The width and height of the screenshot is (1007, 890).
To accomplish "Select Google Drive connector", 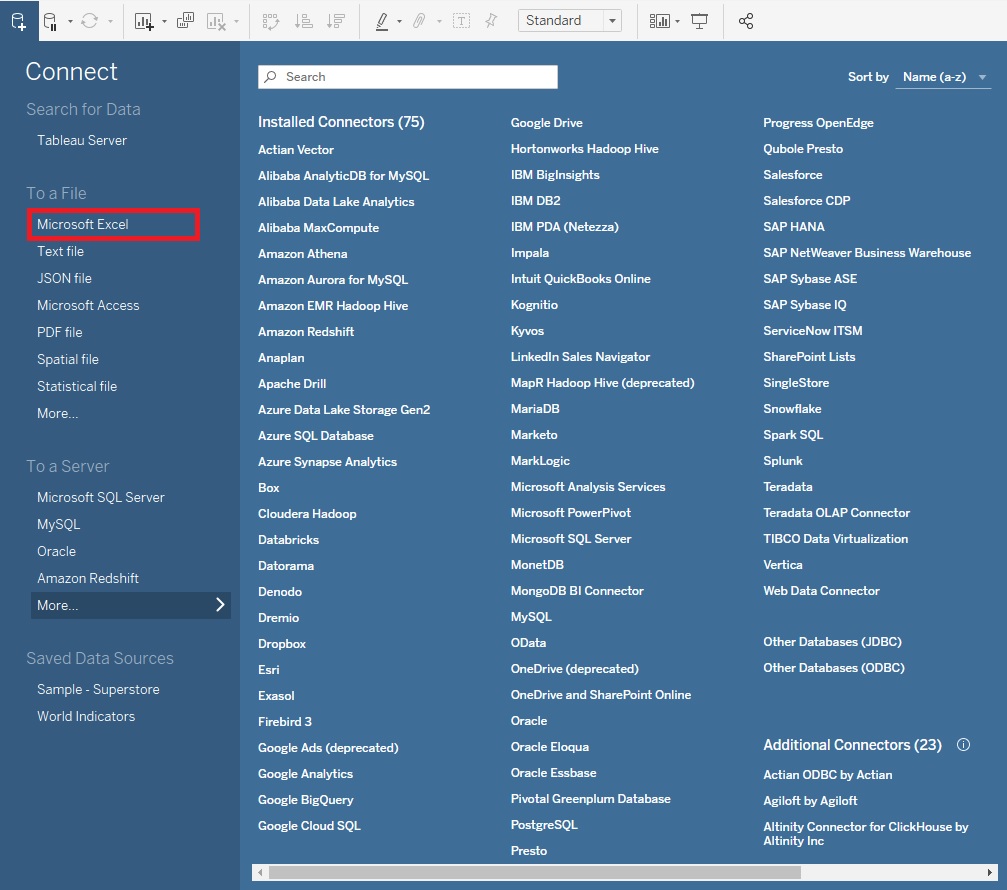I will [547, 123].
